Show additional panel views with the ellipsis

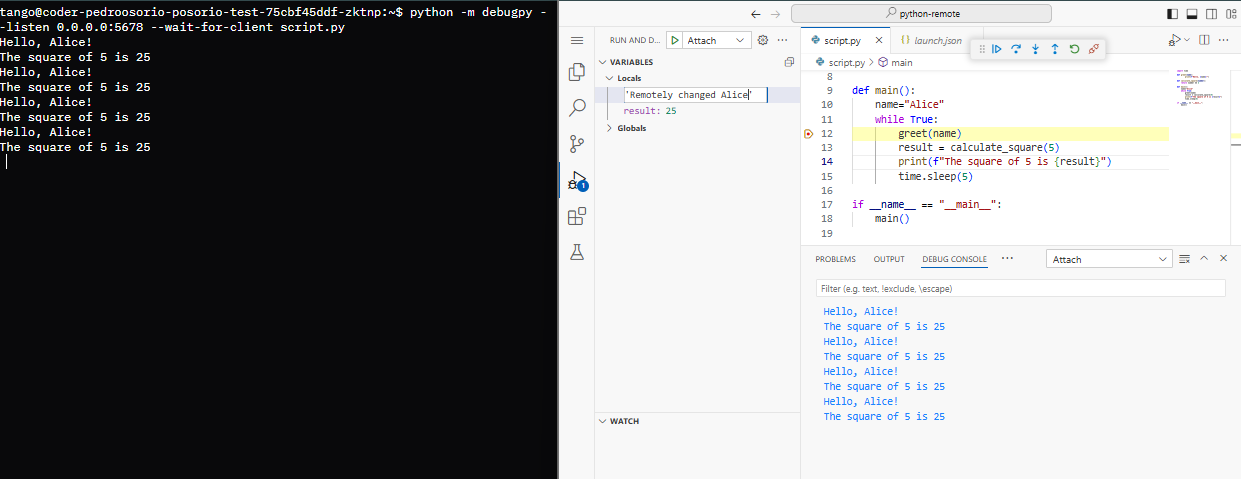[x=1007, y=259]
